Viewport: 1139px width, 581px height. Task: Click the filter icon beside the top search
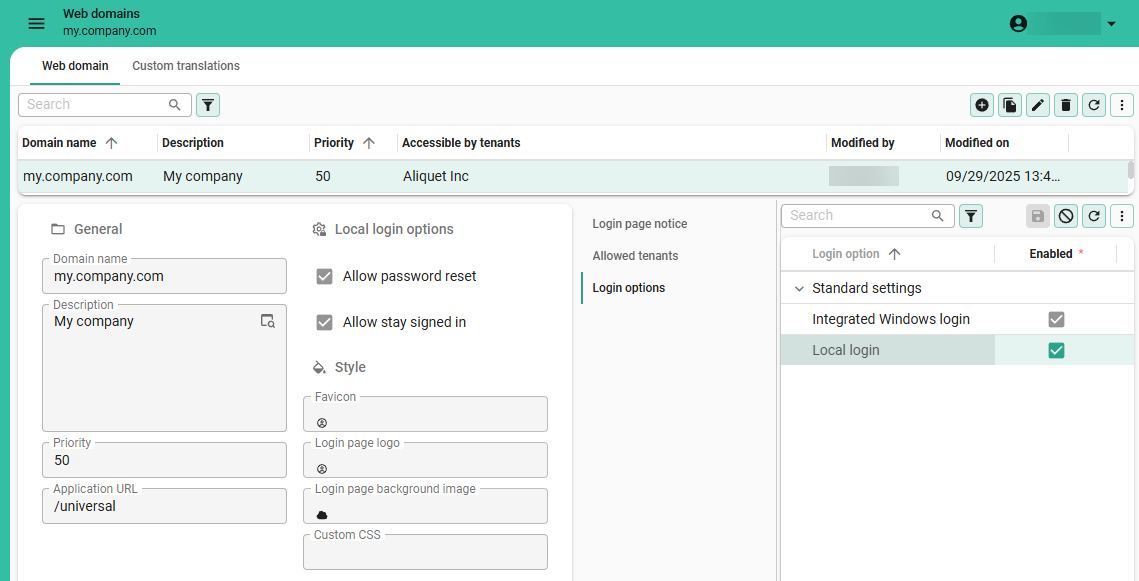[x=208, y=105]
